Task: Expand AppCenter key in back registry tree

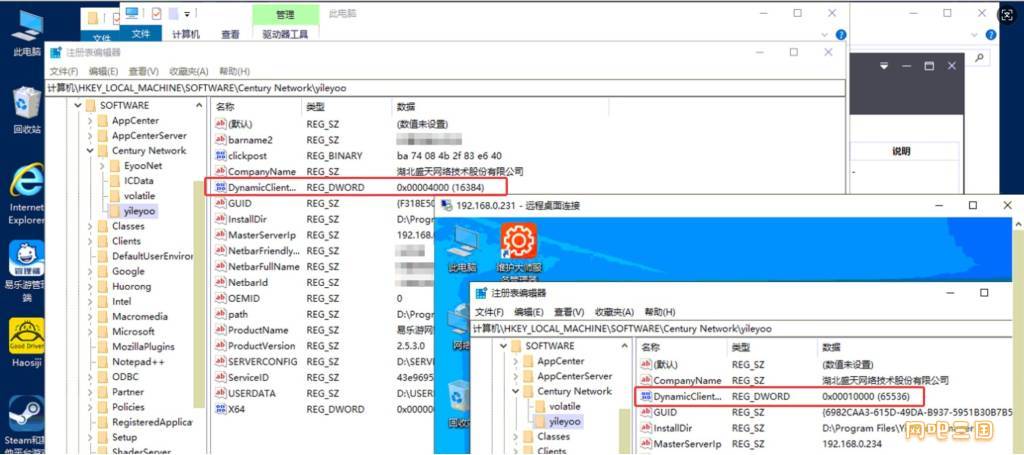Action: coord(91,121)
